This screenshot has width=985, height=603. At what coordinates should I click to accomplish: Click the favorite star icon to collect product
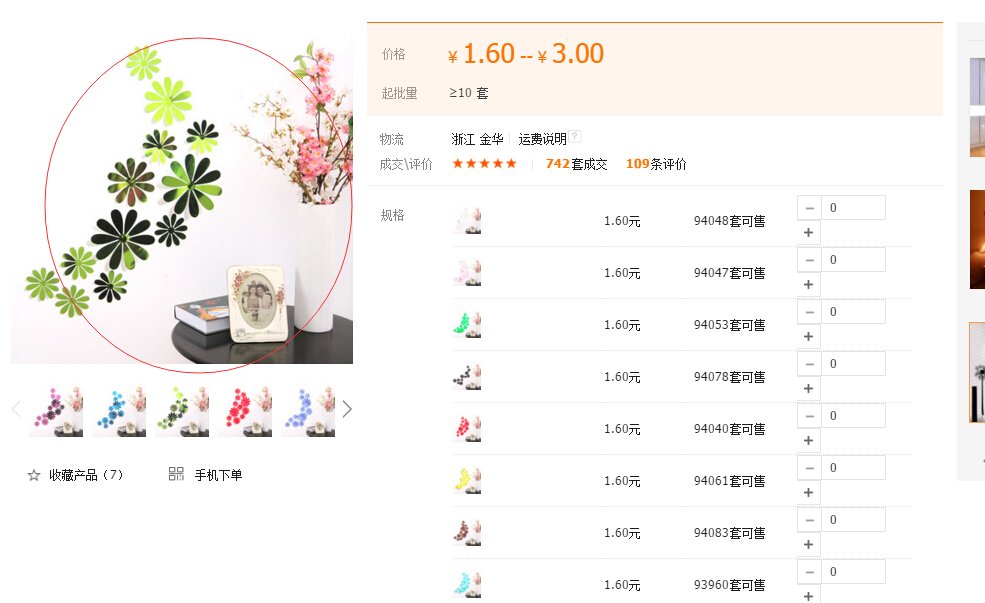34,475
